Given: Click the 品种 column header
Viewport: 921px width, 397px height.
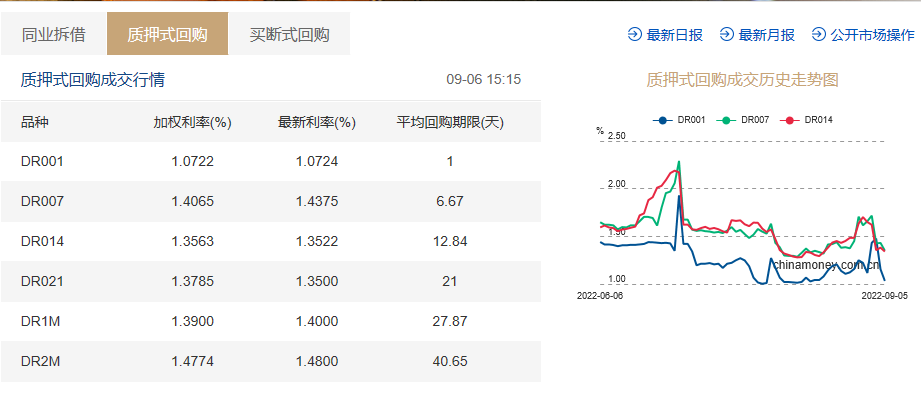Looking at the screenshot, I should click(x=35, y=122).
